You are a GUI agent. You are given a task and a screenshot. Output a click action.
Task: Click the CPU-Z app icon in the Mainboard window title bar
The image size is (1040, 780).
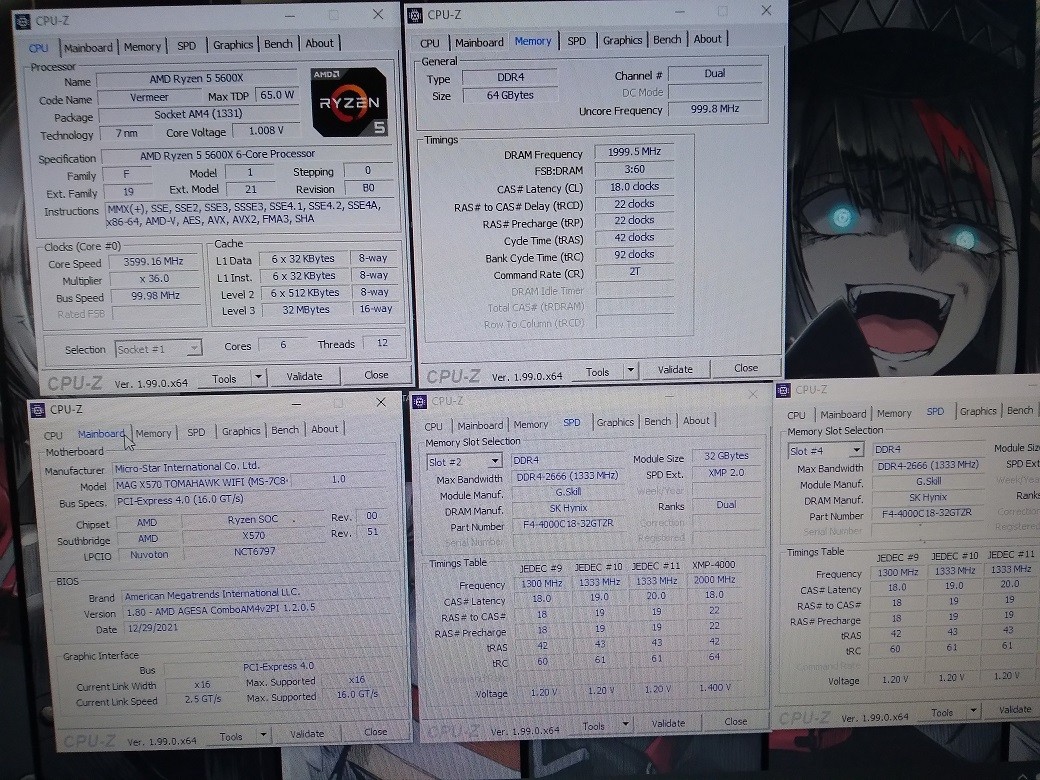pos(38,409)
